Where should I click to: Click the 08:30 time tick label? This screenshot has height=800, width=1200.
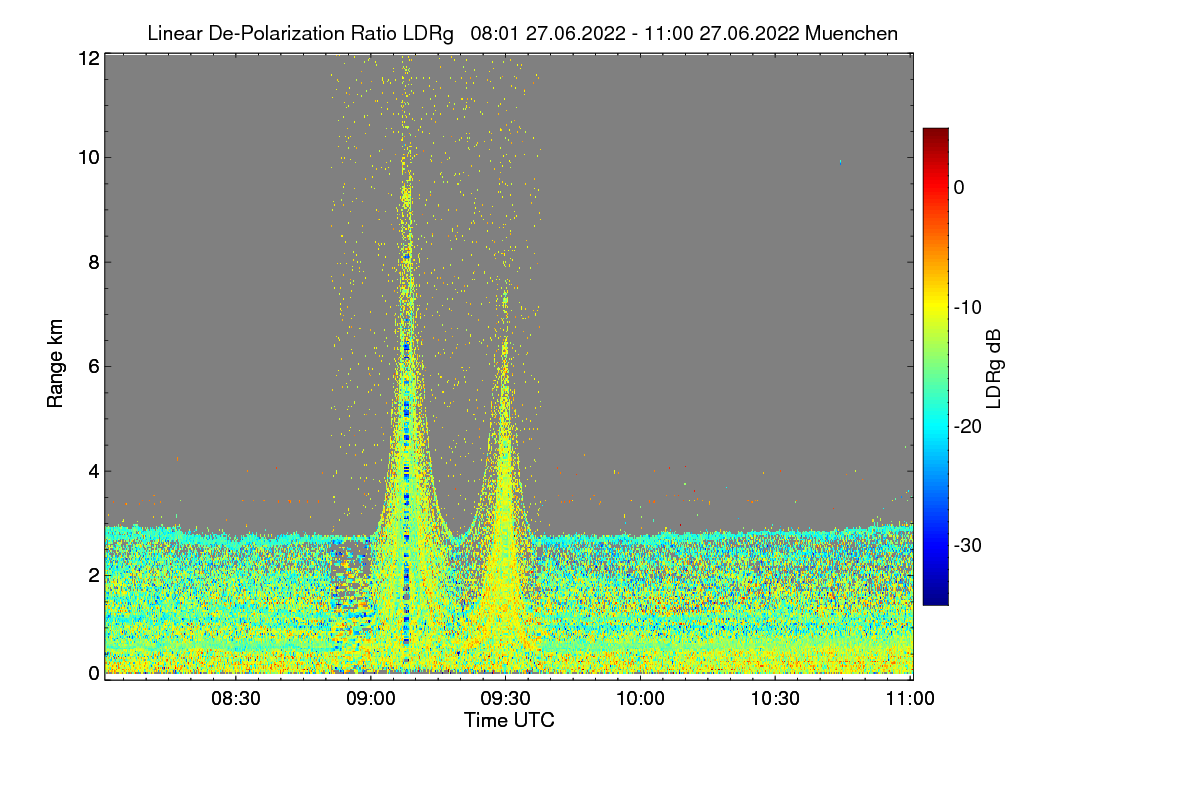(x=236, y=699)
